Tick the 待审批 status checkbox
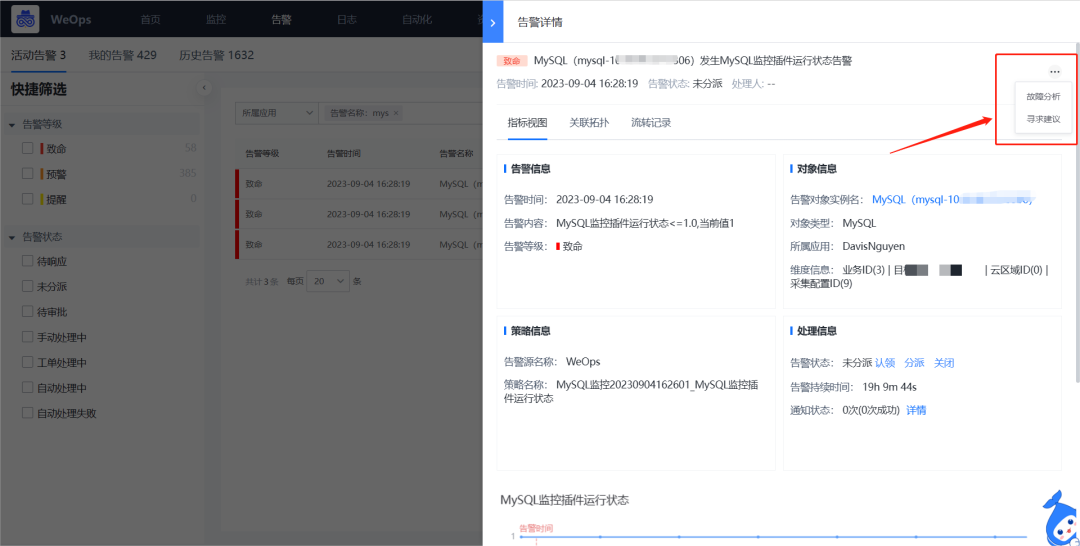Viewport: 1080px width, 546px height. (x=28, y=312)
